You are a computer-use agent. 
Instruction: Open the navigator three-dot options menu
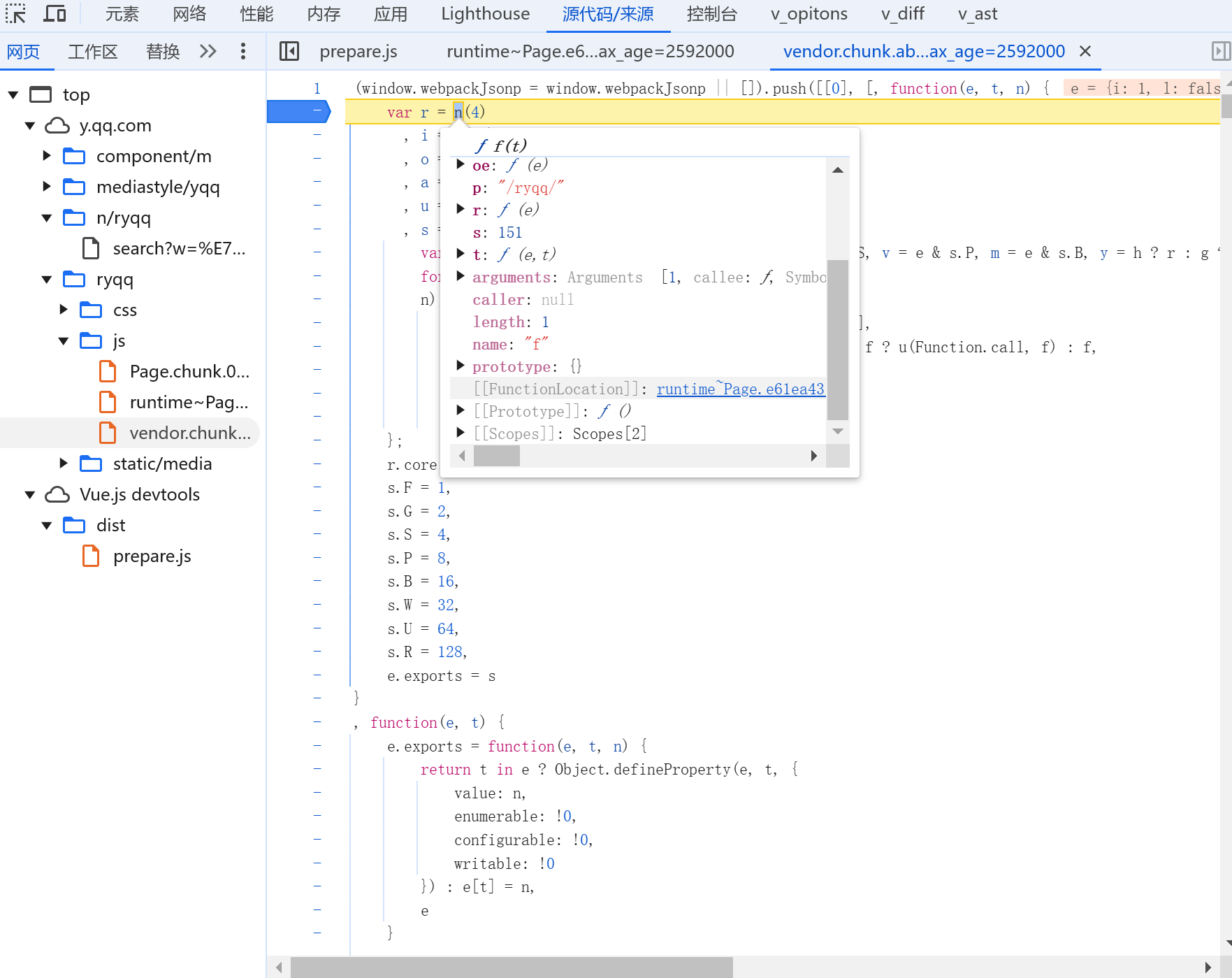coord(242,51)
